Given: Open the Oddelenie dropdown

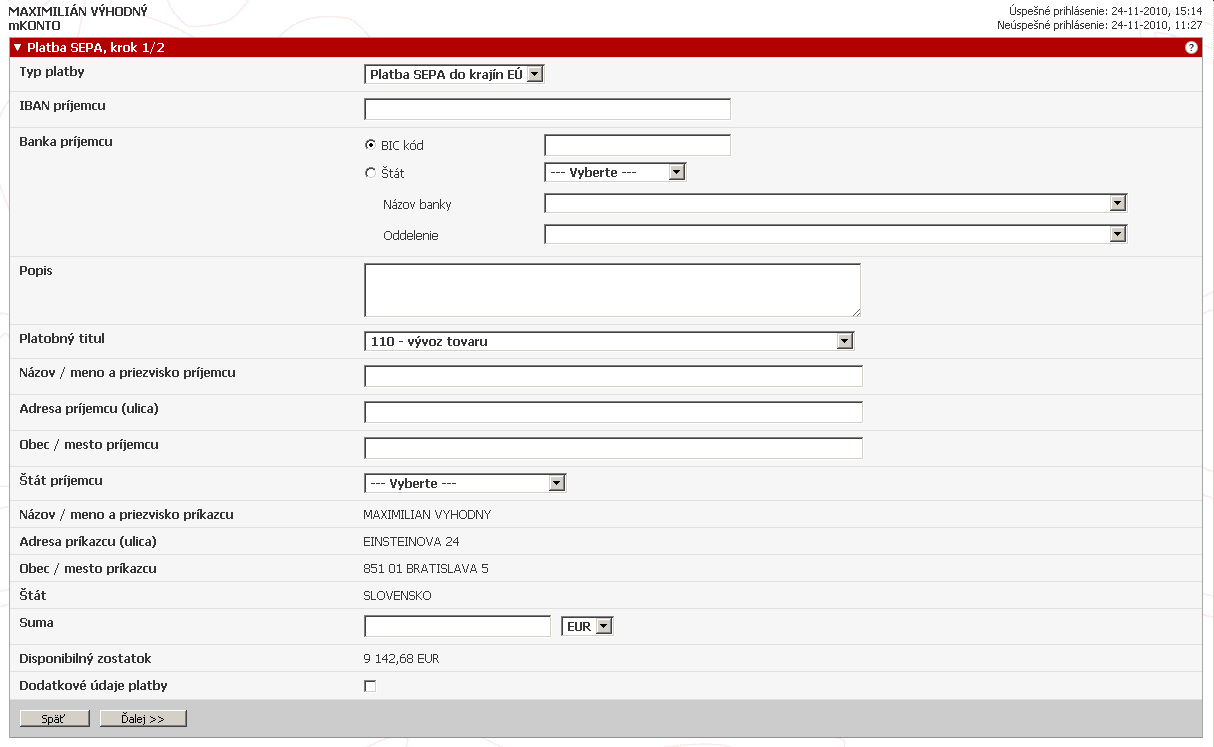Looking at the screenshot, I should click(x=836, y=235).
